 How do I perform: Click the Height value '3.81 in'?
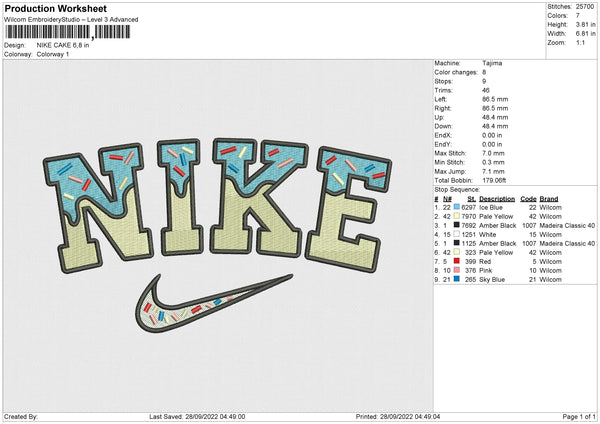585,24
